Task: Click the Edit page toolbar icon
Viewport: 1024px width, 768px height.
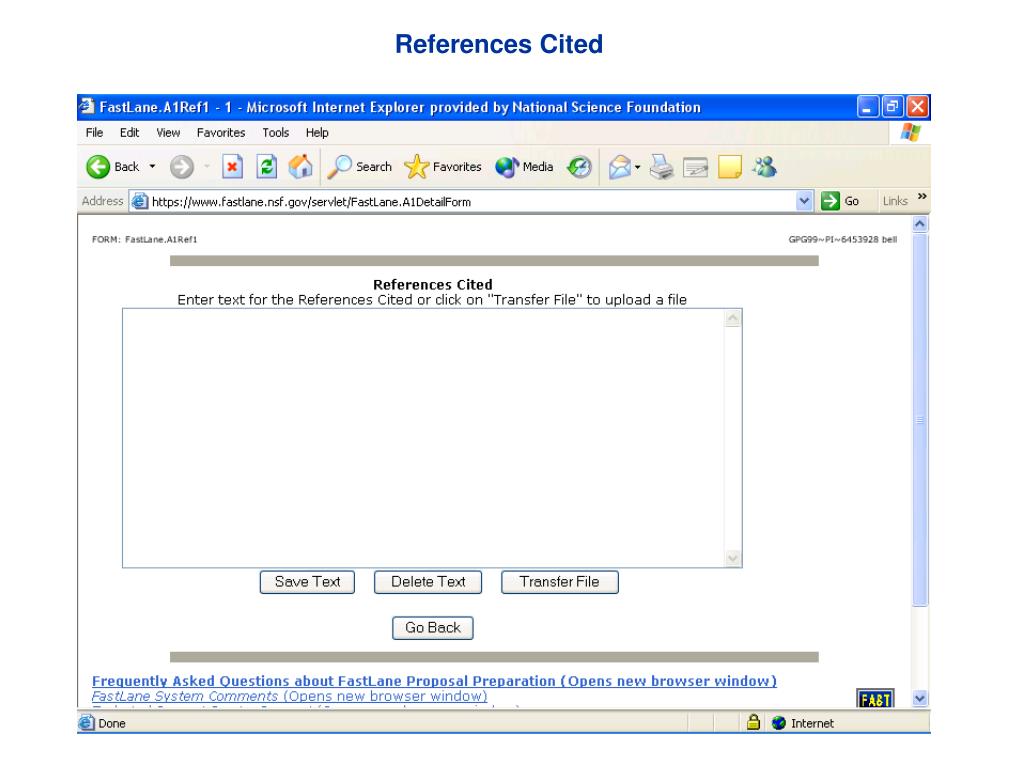Action: click(696, 168)
